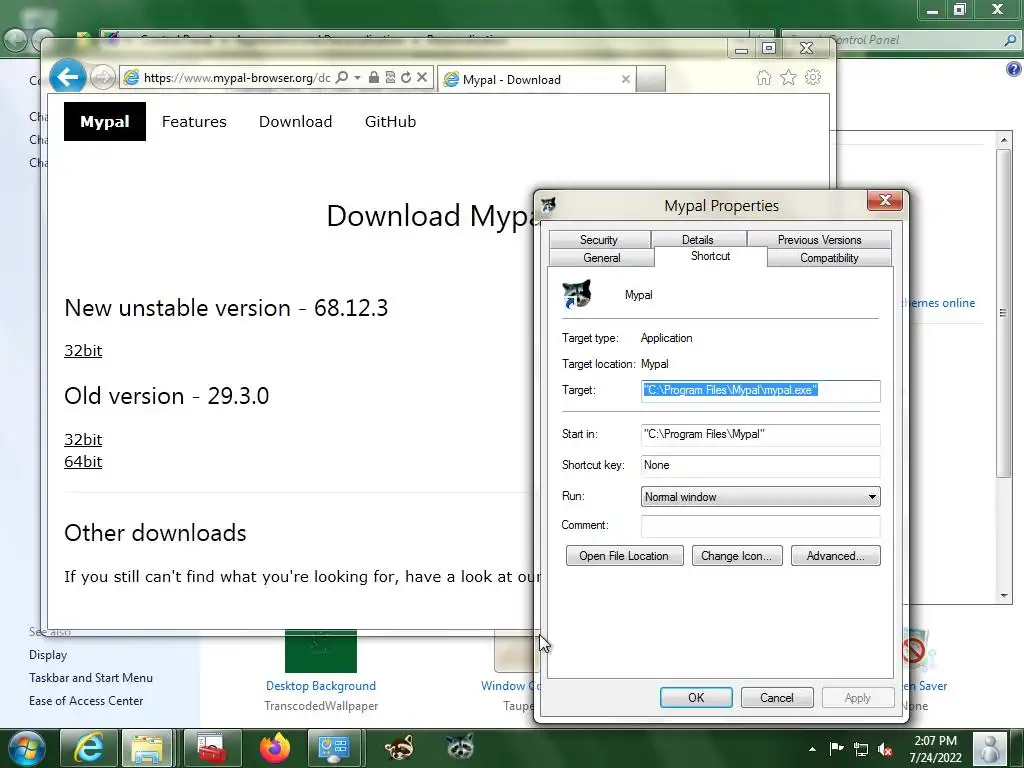
Task: Open the network tray icon
Action: coord(861,750)
